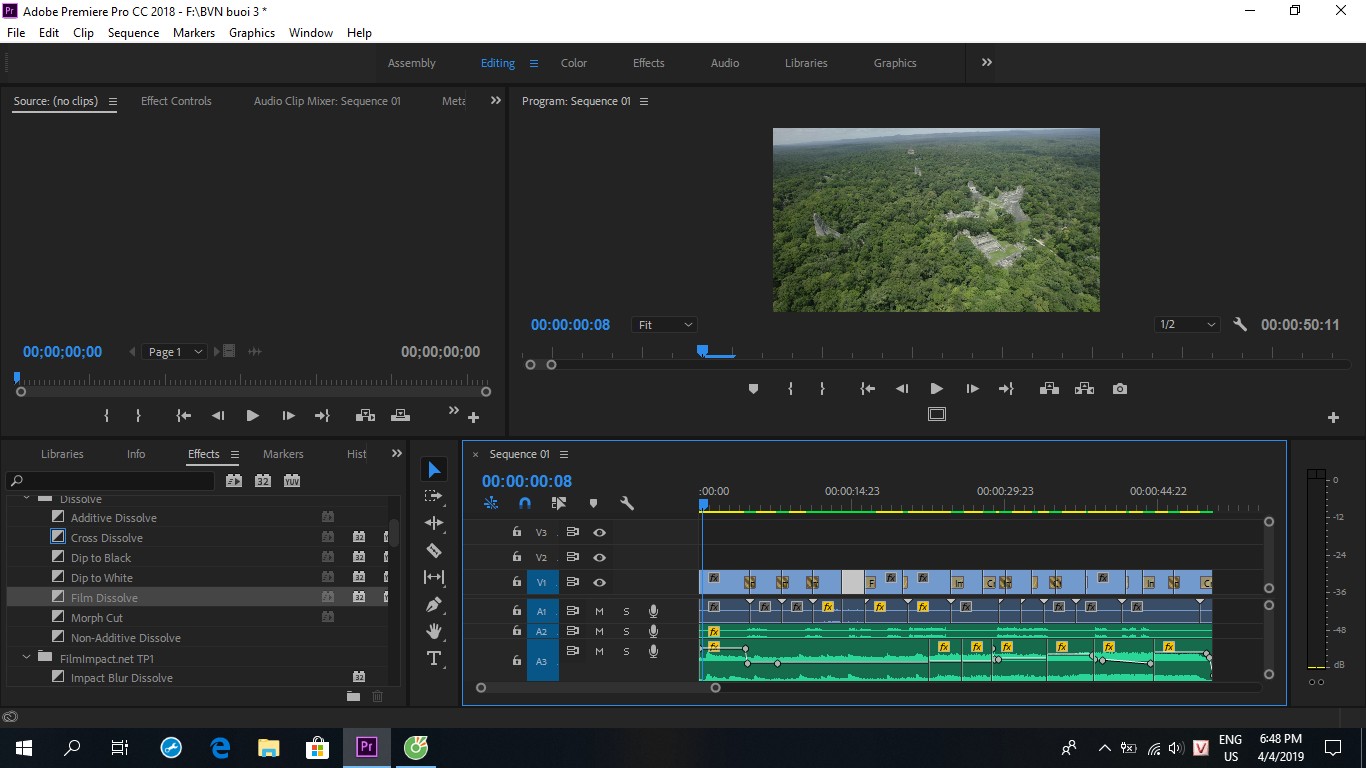
Task: Click the Lift button in Program Monitor
Action: click(x=1049, y=389)
